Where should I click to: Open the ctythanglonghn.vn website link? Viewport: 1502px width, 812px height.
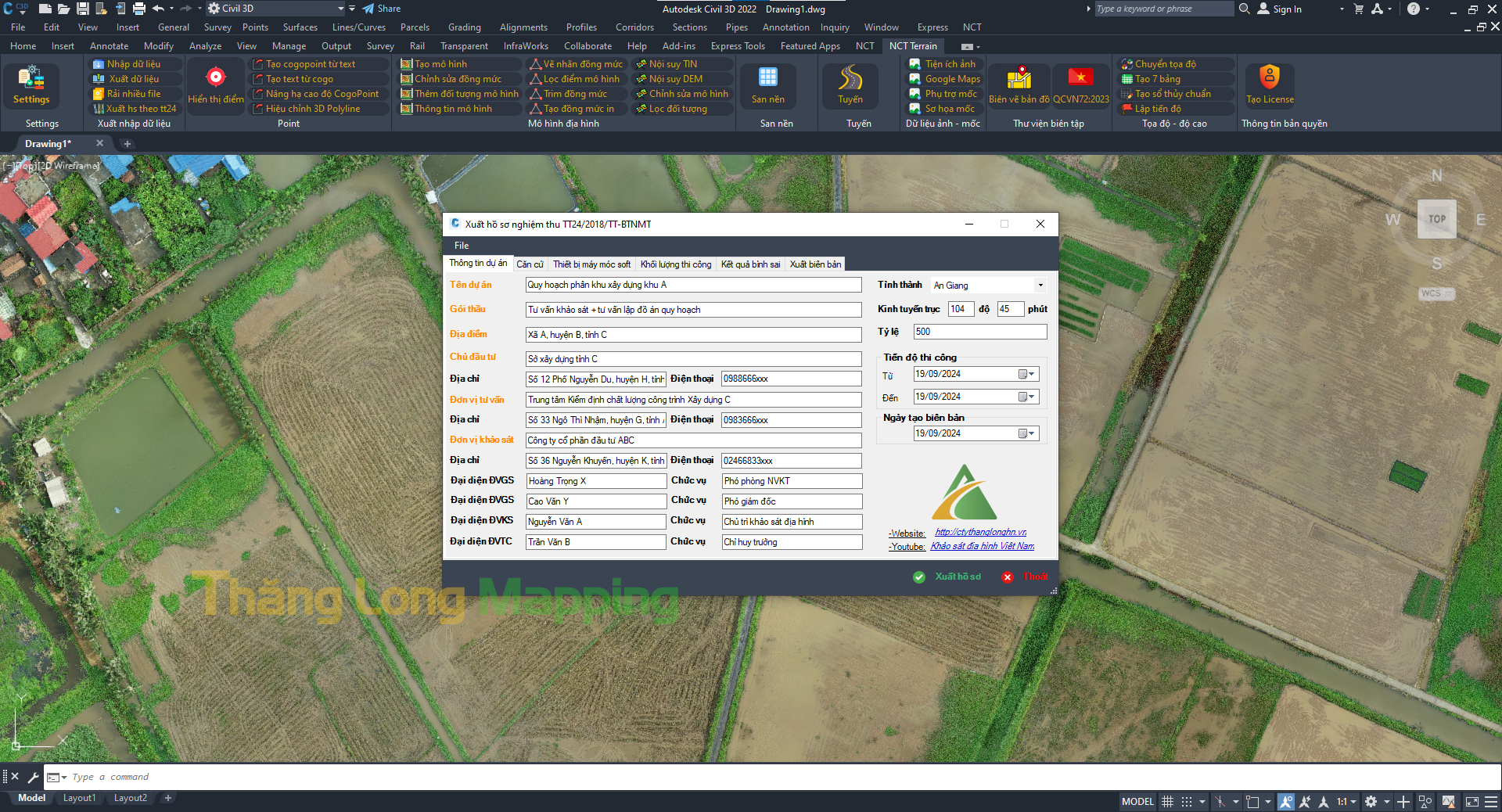point(980,532)
